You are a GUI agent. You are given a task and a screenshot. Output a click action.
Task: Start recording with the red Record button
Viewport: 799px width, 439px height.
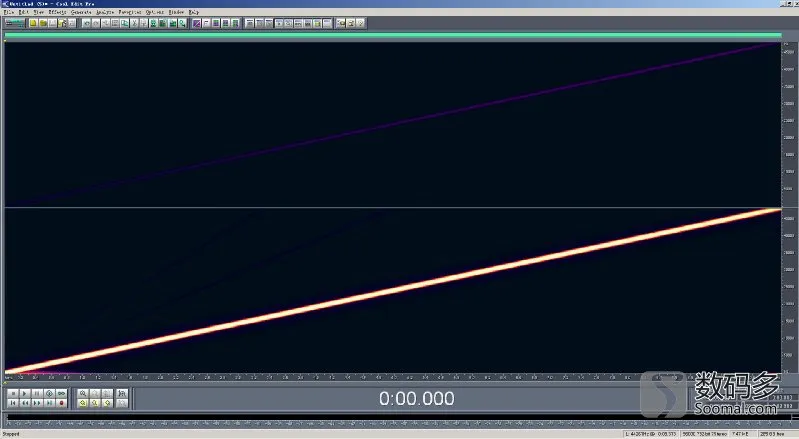[x=62, y=403]
